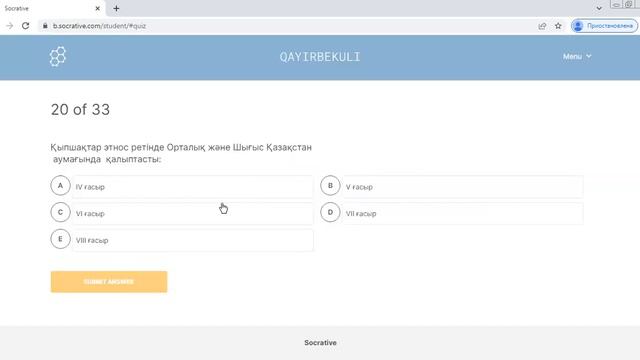The width and height of the screenshot is (640, 360).
Task: Click the '20 of 33' progress text
Action: pos(80,109)
